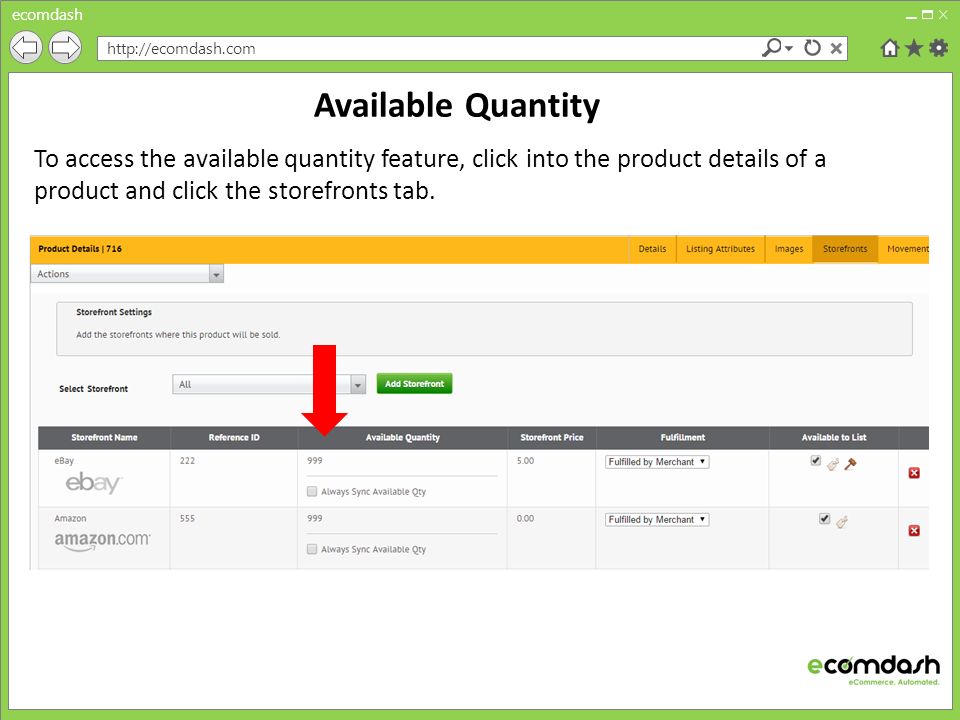Stop loading with the address bar X
Screen dimensions: 960x720
[836, 48]
